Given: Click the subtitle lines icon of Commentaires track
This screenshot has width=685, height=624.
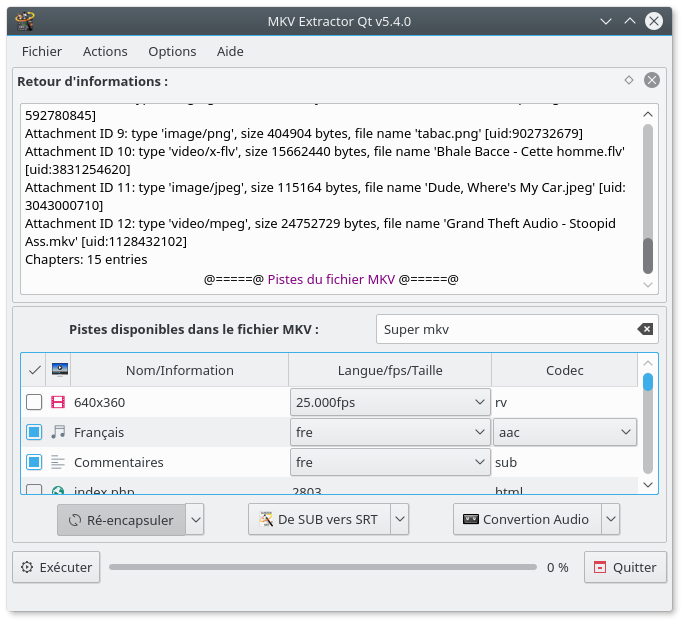Looking at the screenshot, I should [58, 462].
